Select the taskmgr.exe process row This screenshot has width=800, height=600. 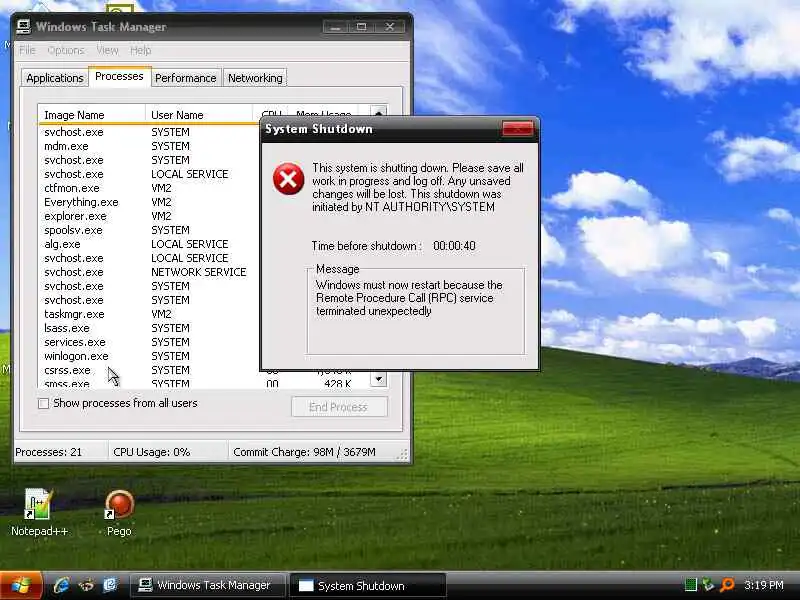(148, 314)
